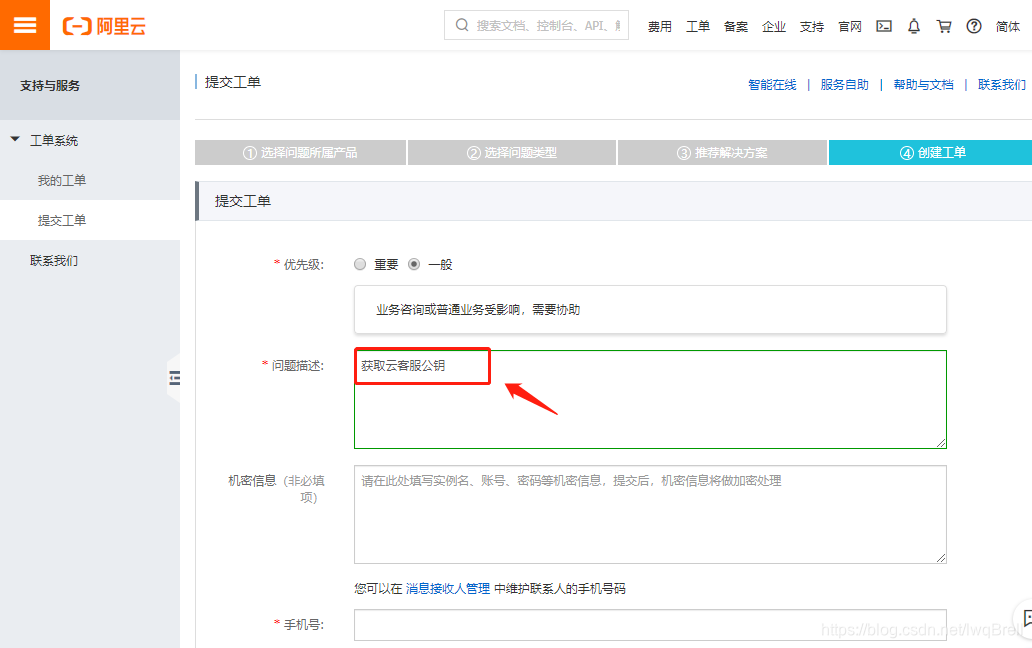Viewport: 1032px width, 648px height.
Task: Click the 服务自助 link
Action: click(x=844, y=85)
